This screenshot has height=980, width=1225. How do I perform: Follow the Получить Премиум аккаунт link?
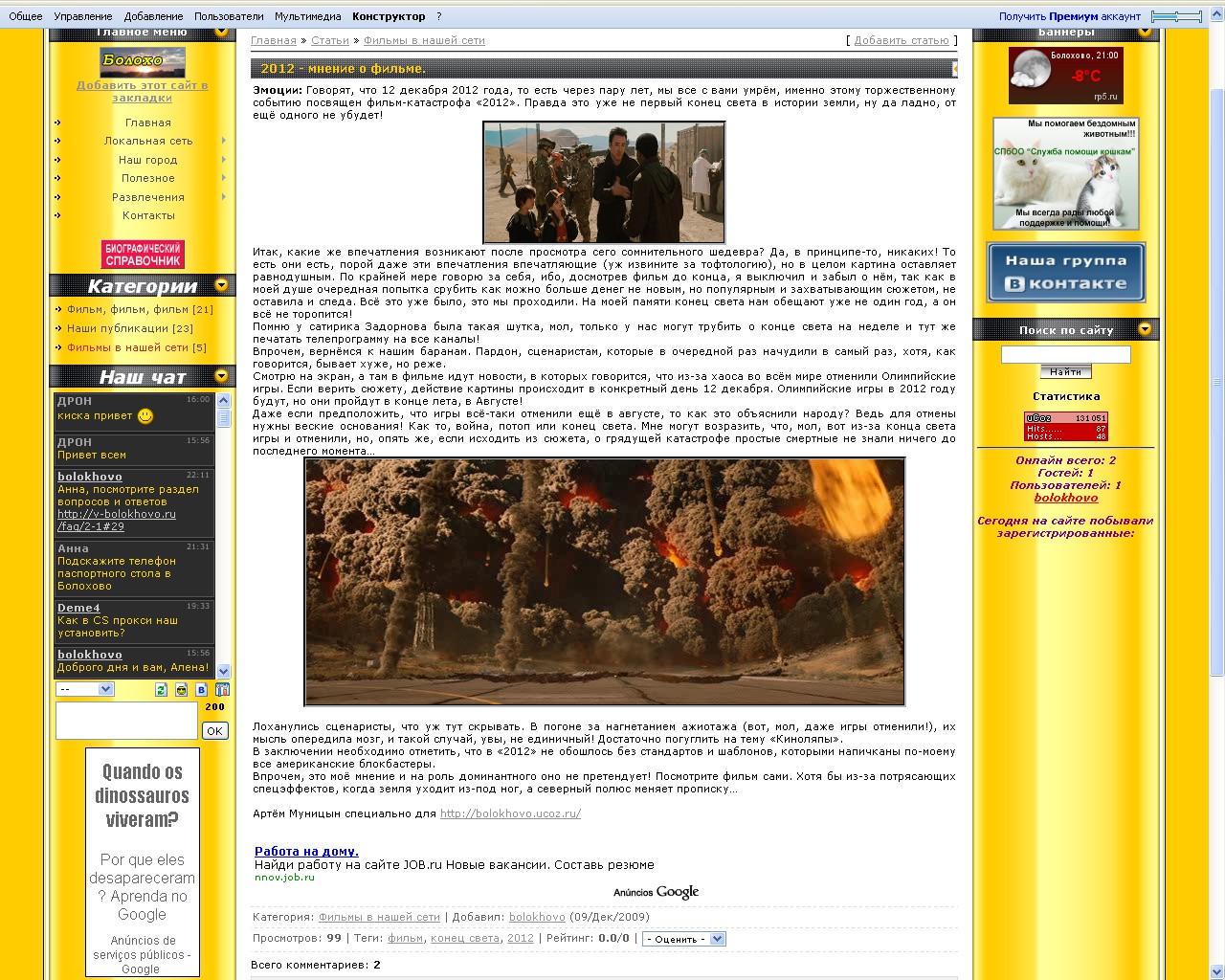tap(1070, 16)
